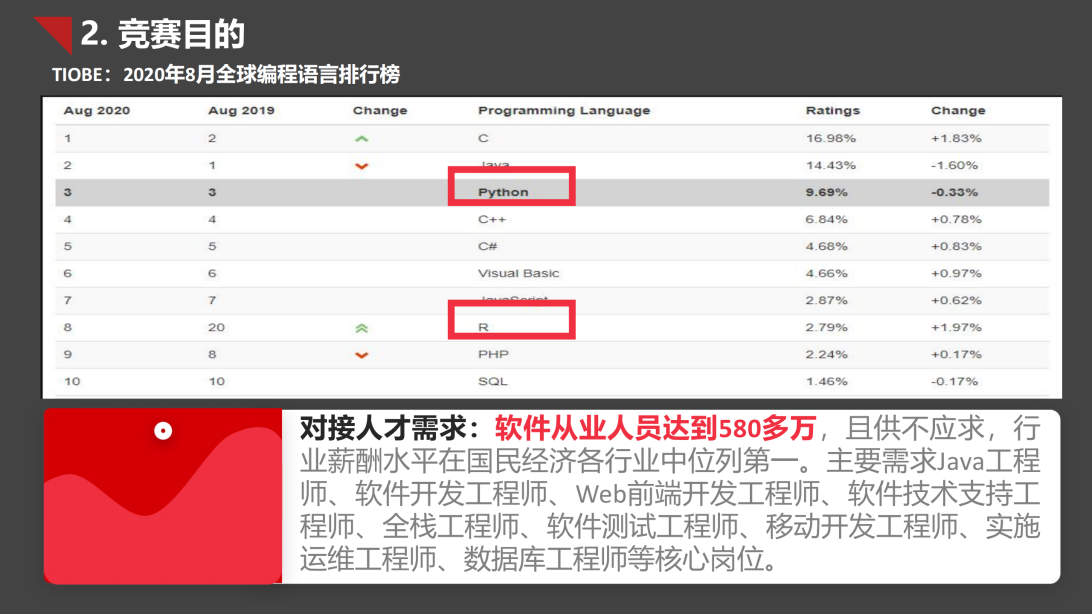1092x614 pixels.
Task: Click the subtitle "TIOBE：2020年8月全球编程语言排行榜"
Action: (x=226, y=74)
